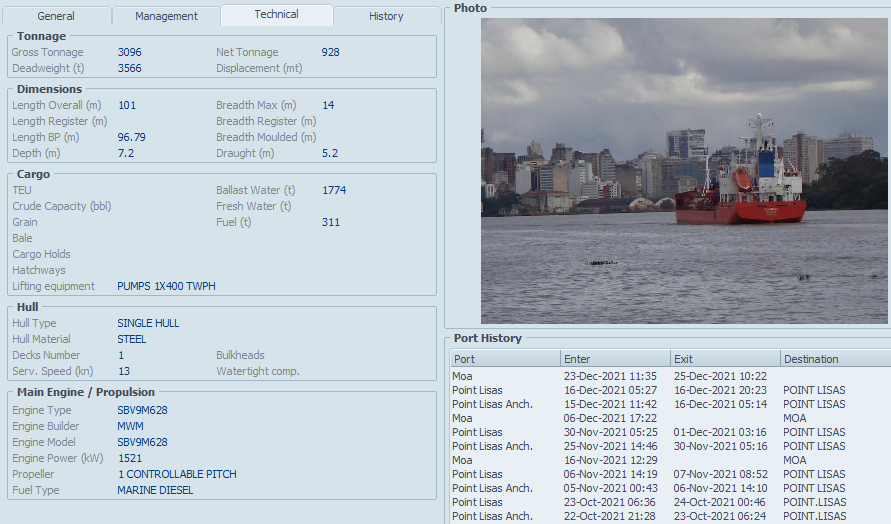Select the Technical tab
Image resolution: width=891 pixels, height=524 pixels.
(x=276, y=15)
